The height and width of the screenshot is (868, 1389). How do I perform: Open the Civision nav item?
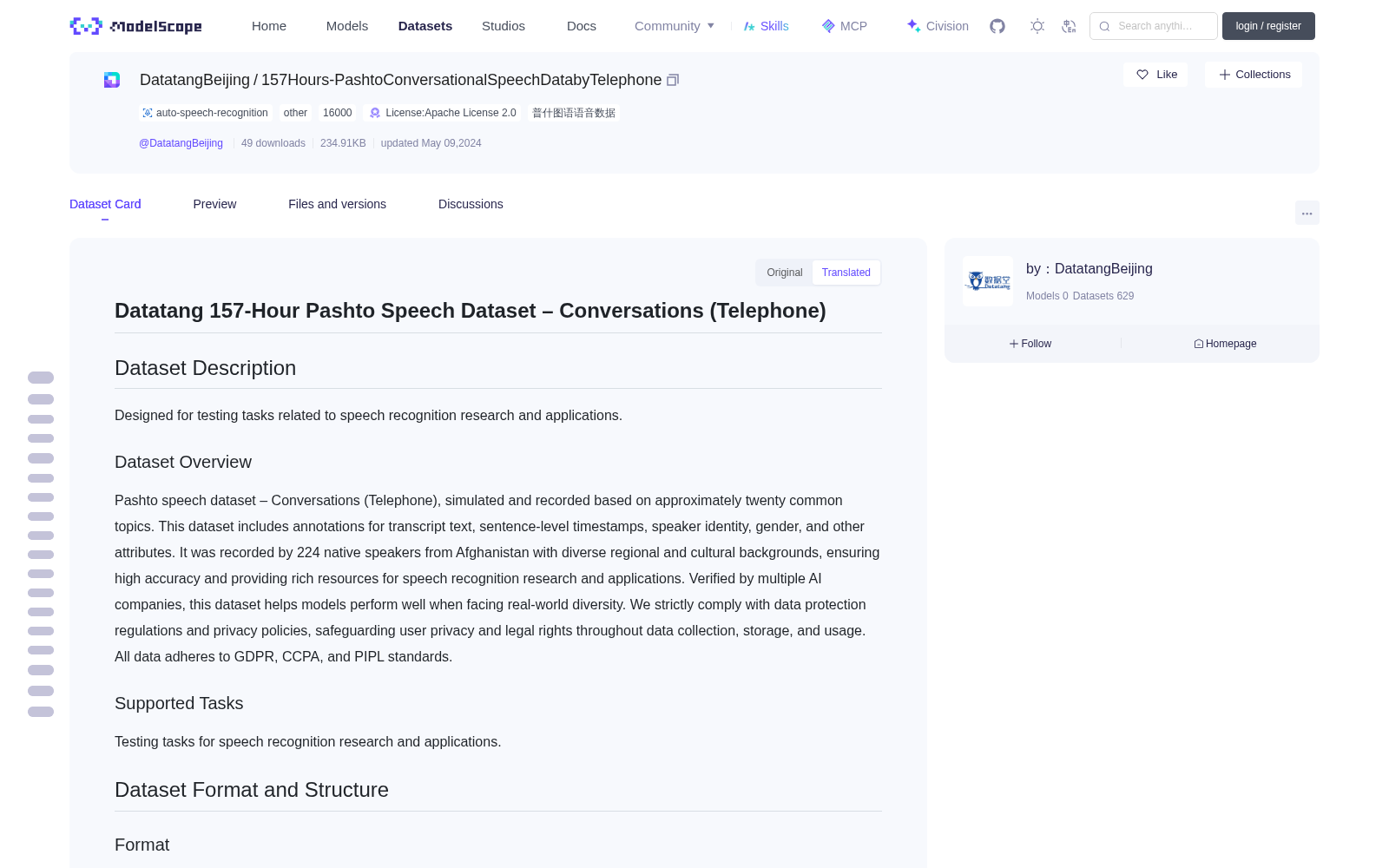coord(938,26)
